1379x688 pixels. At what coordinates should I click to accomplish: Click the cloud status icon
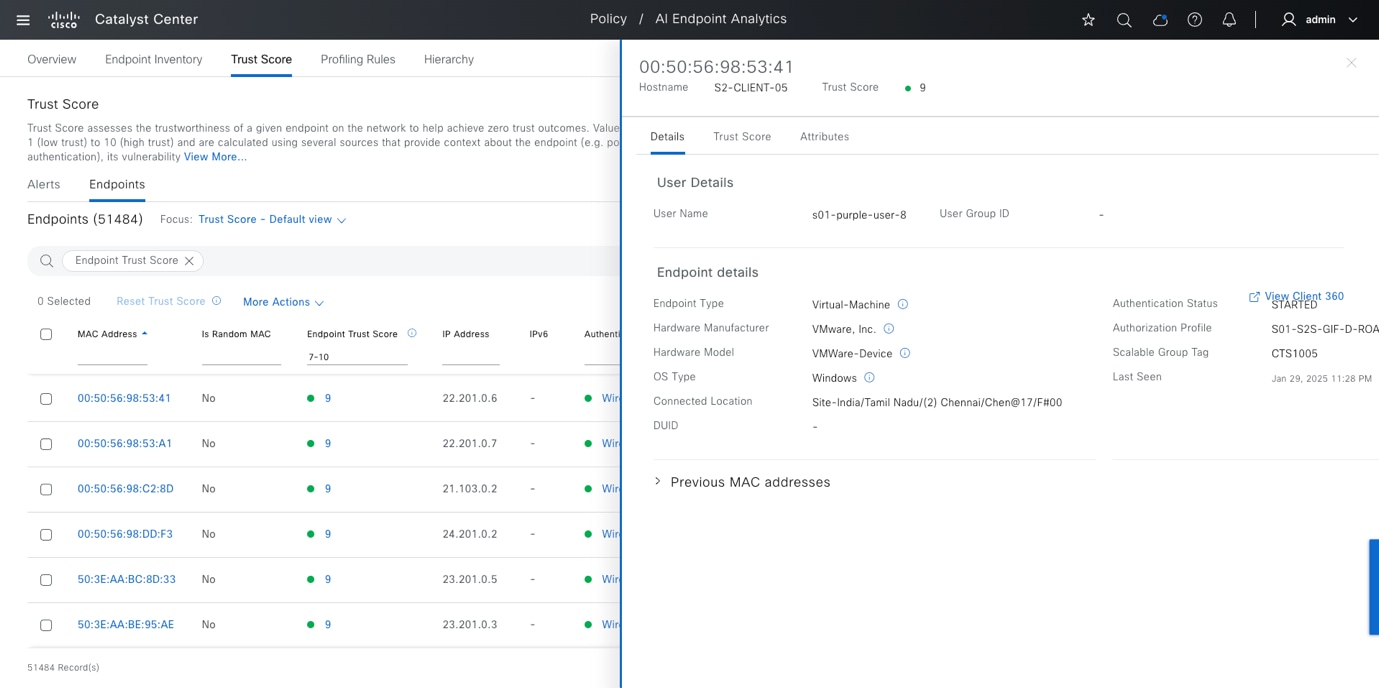point(1159,20)
